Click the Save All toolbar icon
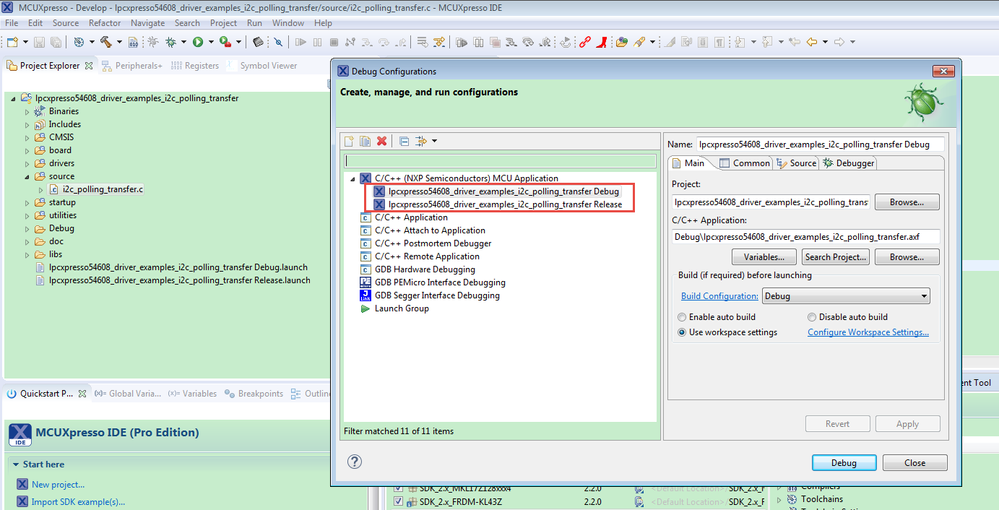This screenshot has width=999, height=510. tap(56, 42)
